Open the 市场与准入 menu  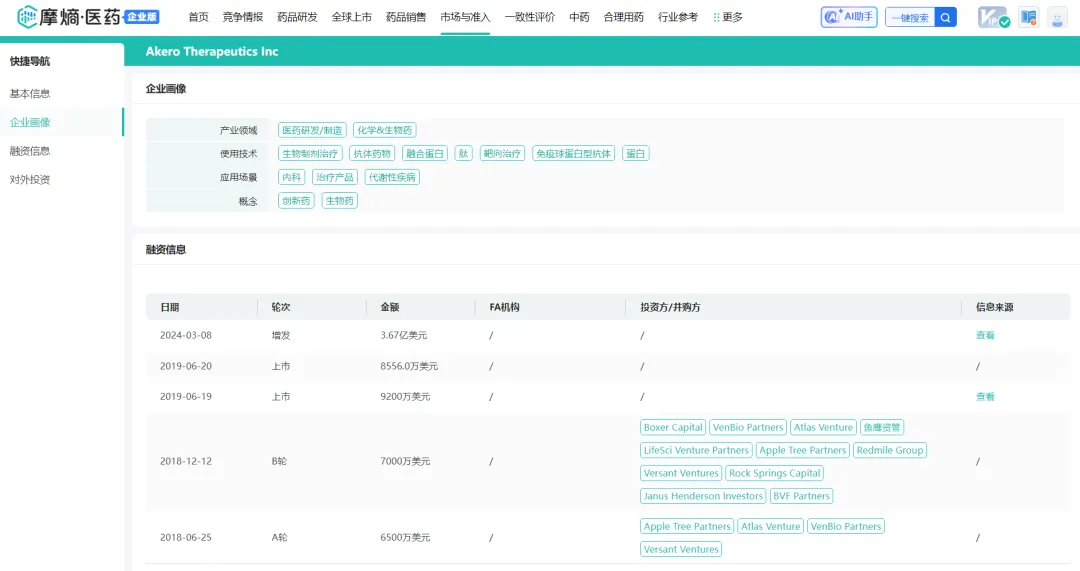pyautogui.click(x=465, y=17)
